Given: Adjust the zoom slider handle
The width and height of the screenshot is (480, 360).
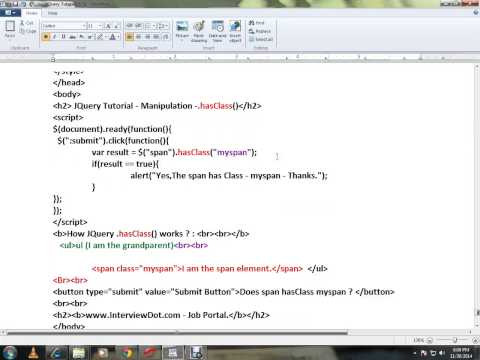Looking at the screenshot, I should (455, 340).
